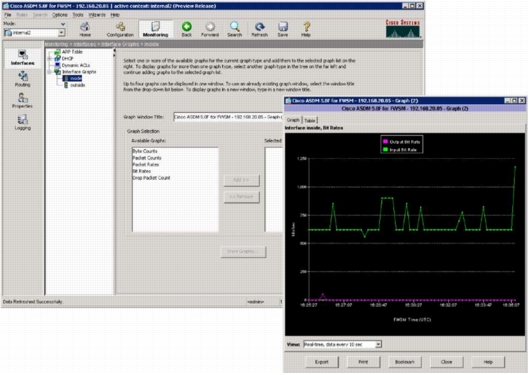Open the Wizards menu
Image resolution: width=529 pixels, height=375 pixels.
[97, 15]
